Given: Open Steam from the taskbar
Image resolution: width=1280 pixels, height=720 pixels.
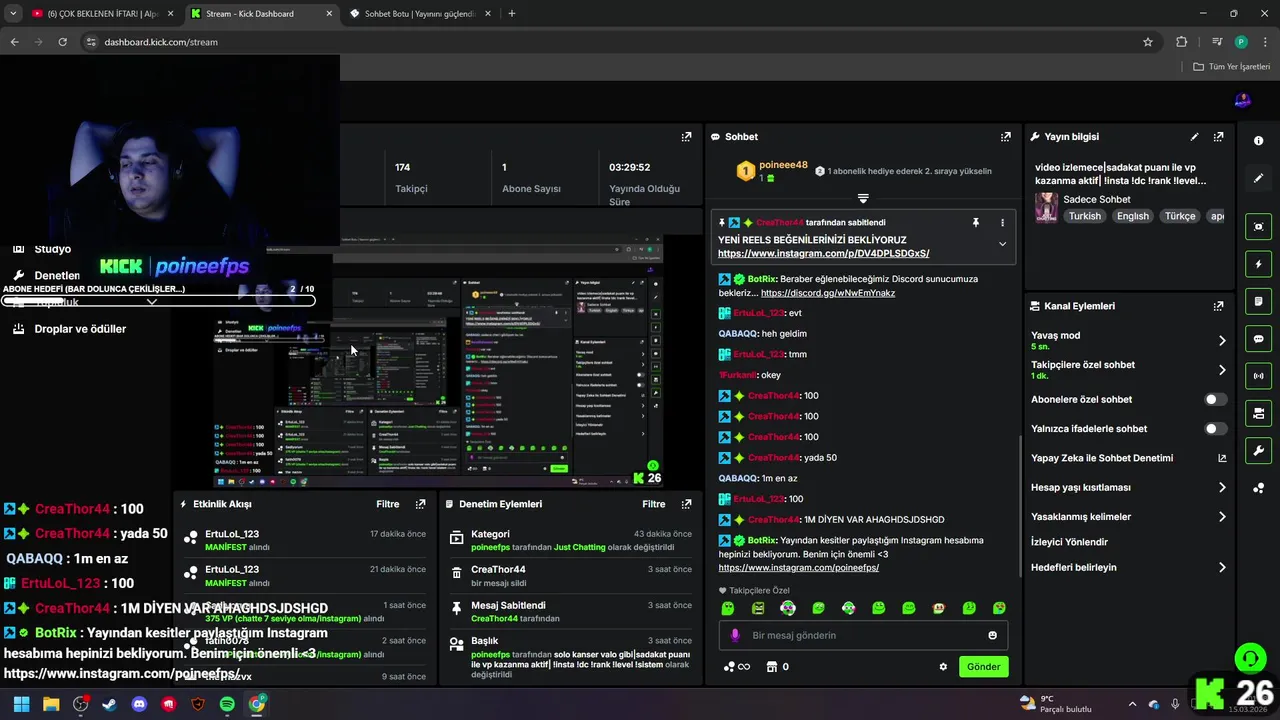Looking at the screenshot, I should click(110, 704).
